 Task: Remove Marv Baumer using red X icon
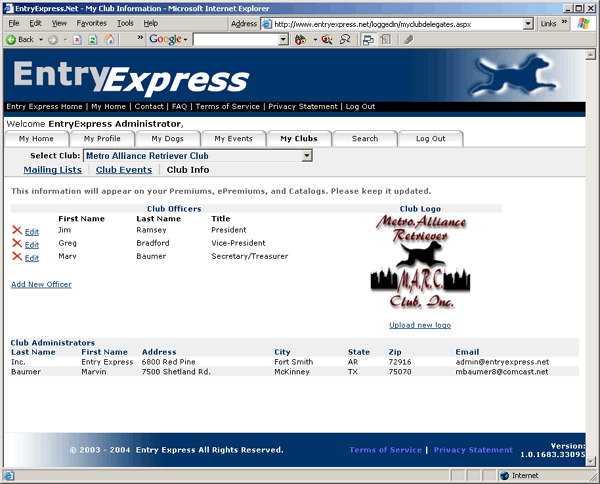pyautogui.click(x=16, y=257)
